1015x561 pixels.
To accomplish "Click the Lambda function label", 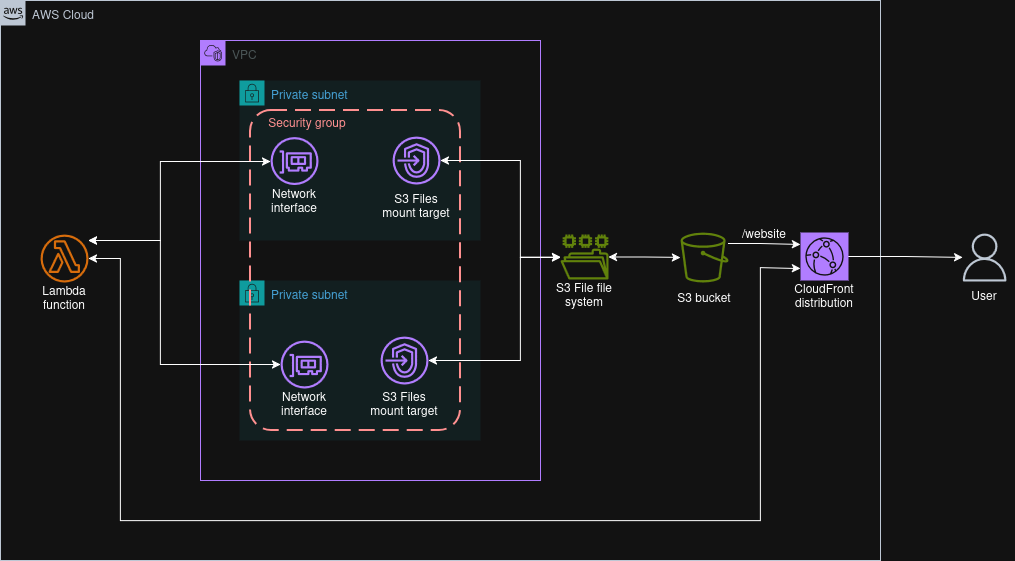I will pos(63,298).
